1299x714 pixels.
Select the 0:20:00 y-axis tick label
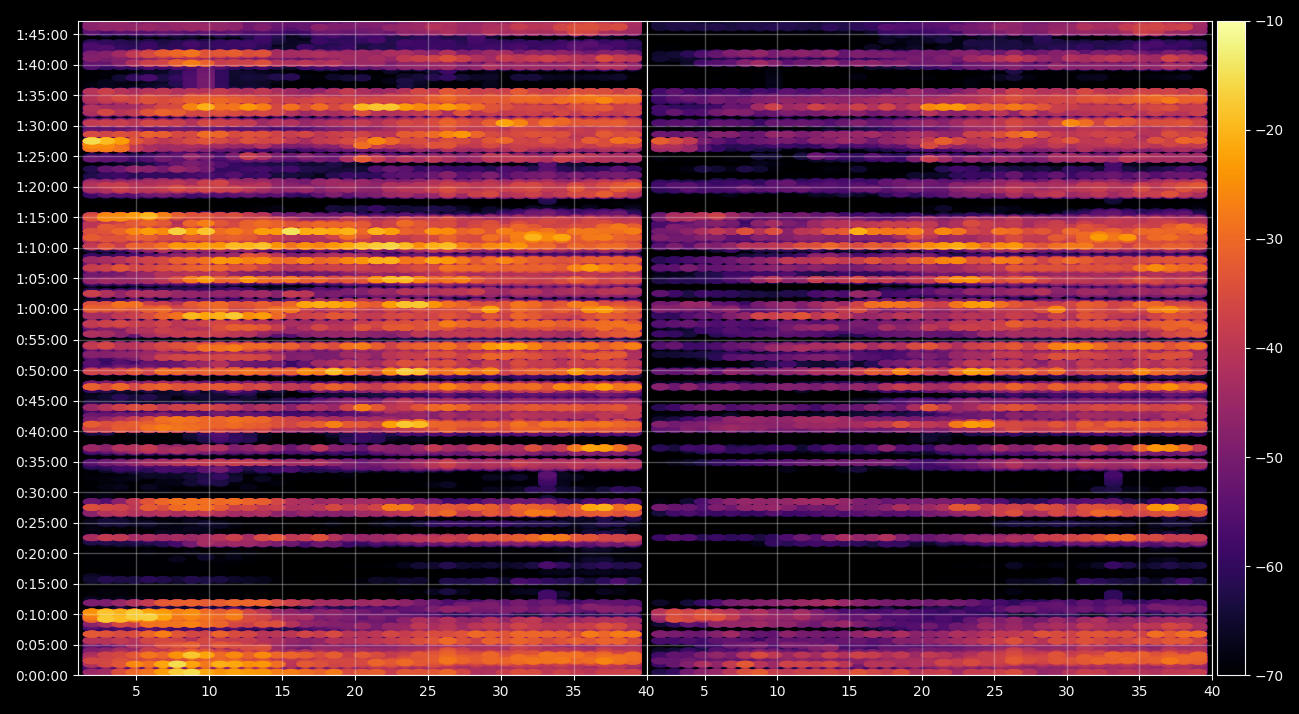tap(42, 554)
